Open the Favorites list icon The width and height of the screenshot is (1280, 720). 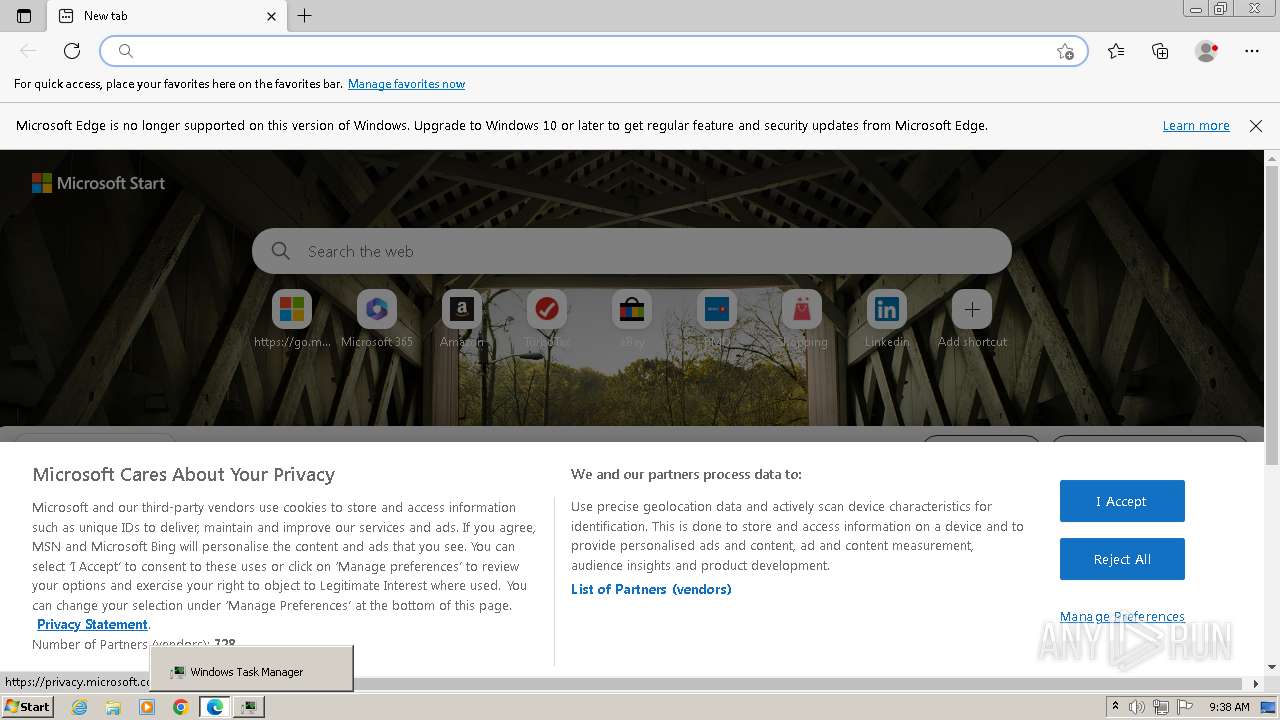pos(1116,51)
